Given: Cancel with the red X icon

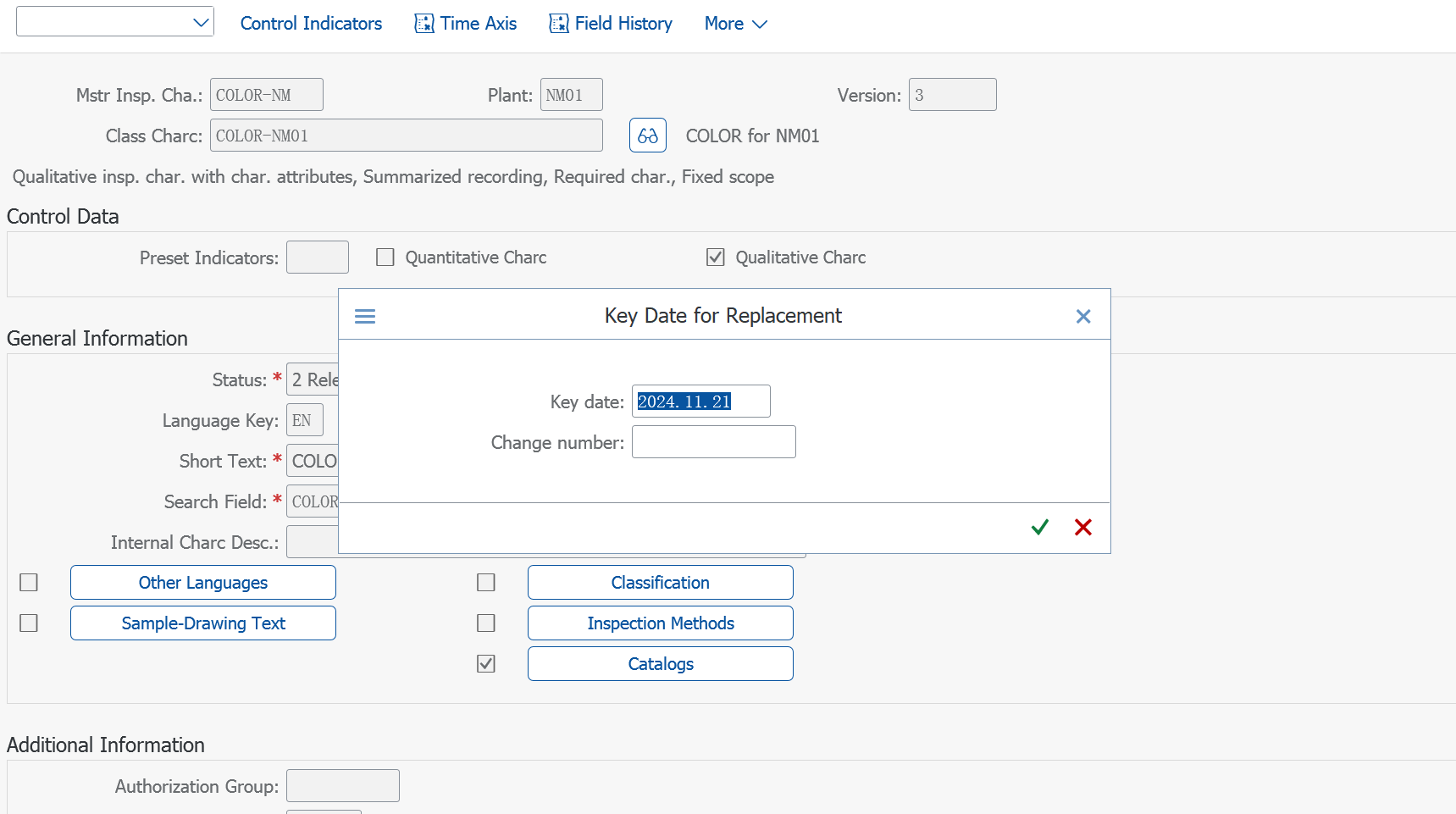Looking at the screenshot, I should tap(1082, 528).
